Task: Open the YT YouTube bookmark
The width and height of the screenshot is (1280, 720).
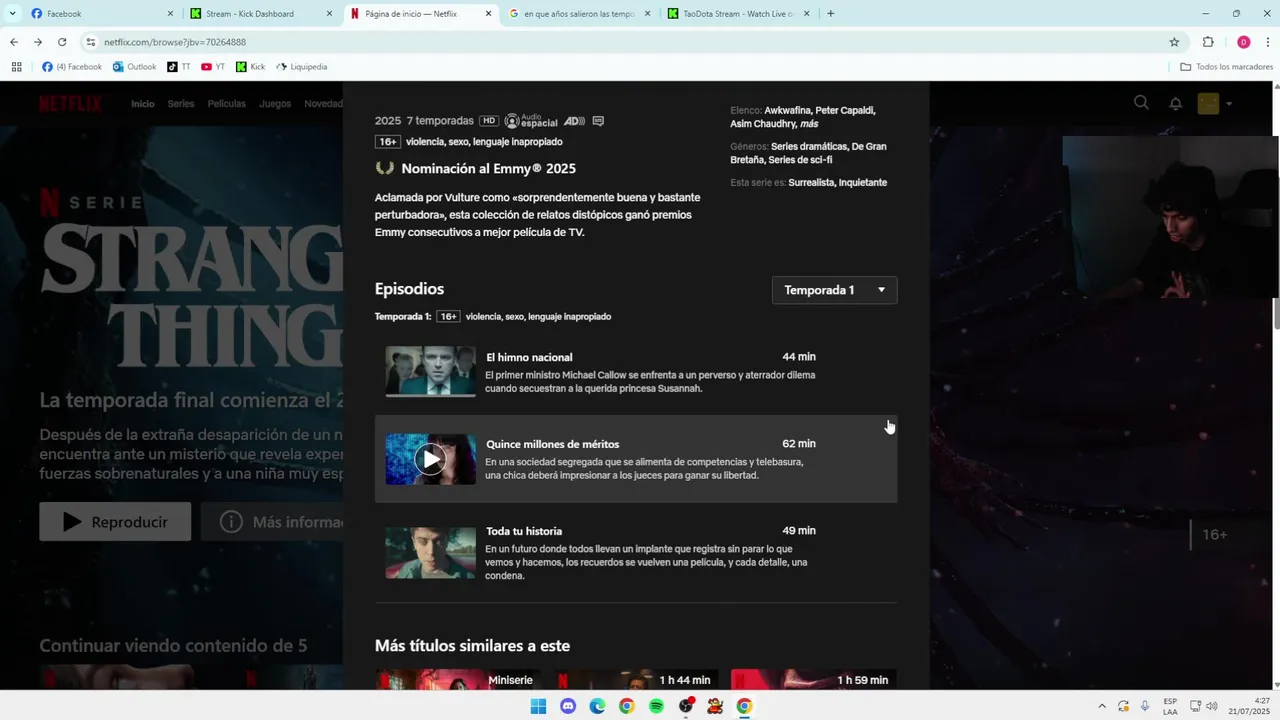Action: click(x=213, y=67)
